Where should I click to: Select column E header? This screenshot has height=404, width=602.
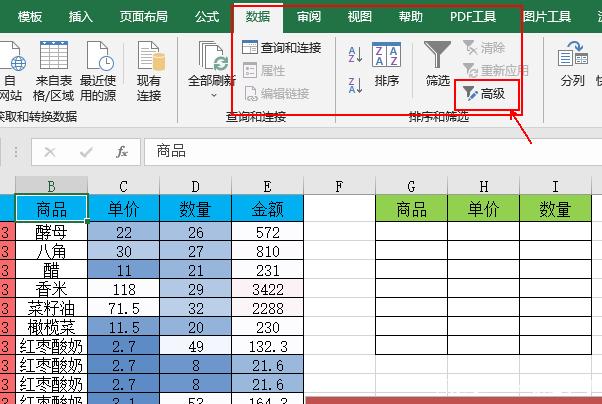click(x=268, y=186)
